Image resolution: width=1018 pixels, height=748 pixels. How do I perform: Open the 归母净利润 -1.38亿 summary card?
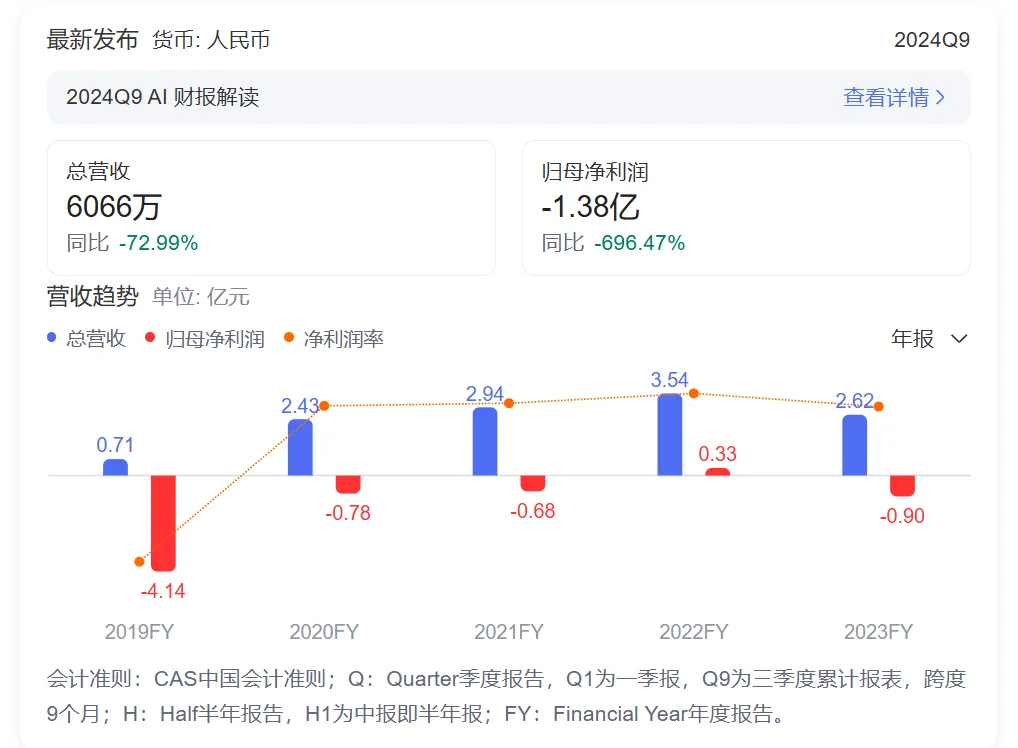point(745,207)
